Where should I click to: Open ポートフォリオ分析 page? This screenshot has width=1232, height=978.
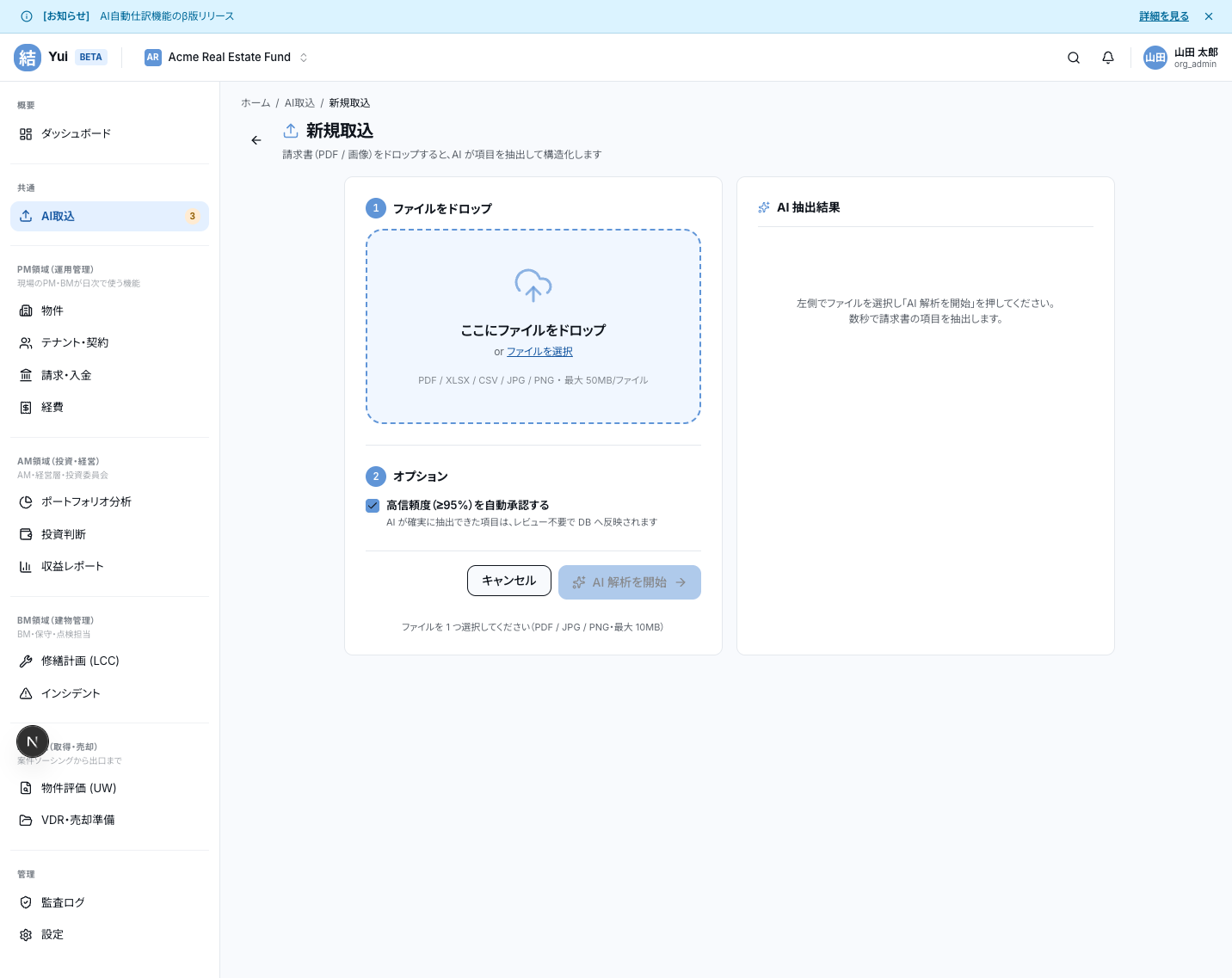[x=109, y=502]
